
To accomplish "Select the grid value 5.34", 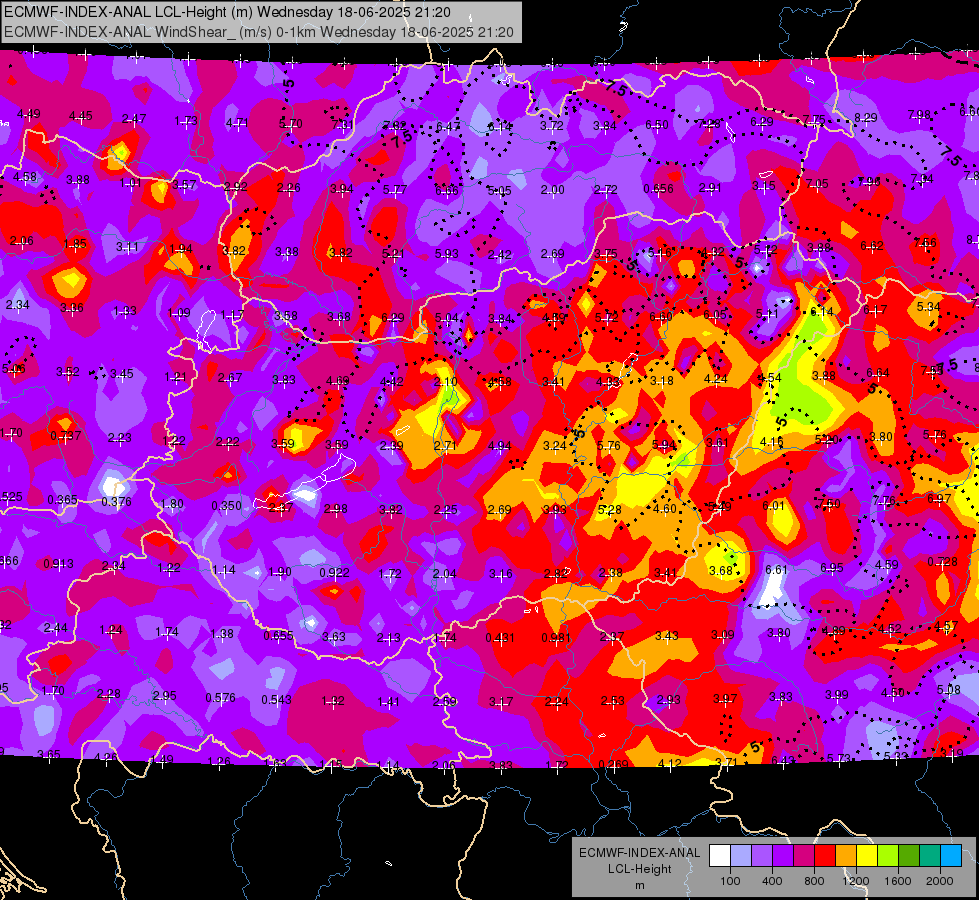I will [928, 306].
